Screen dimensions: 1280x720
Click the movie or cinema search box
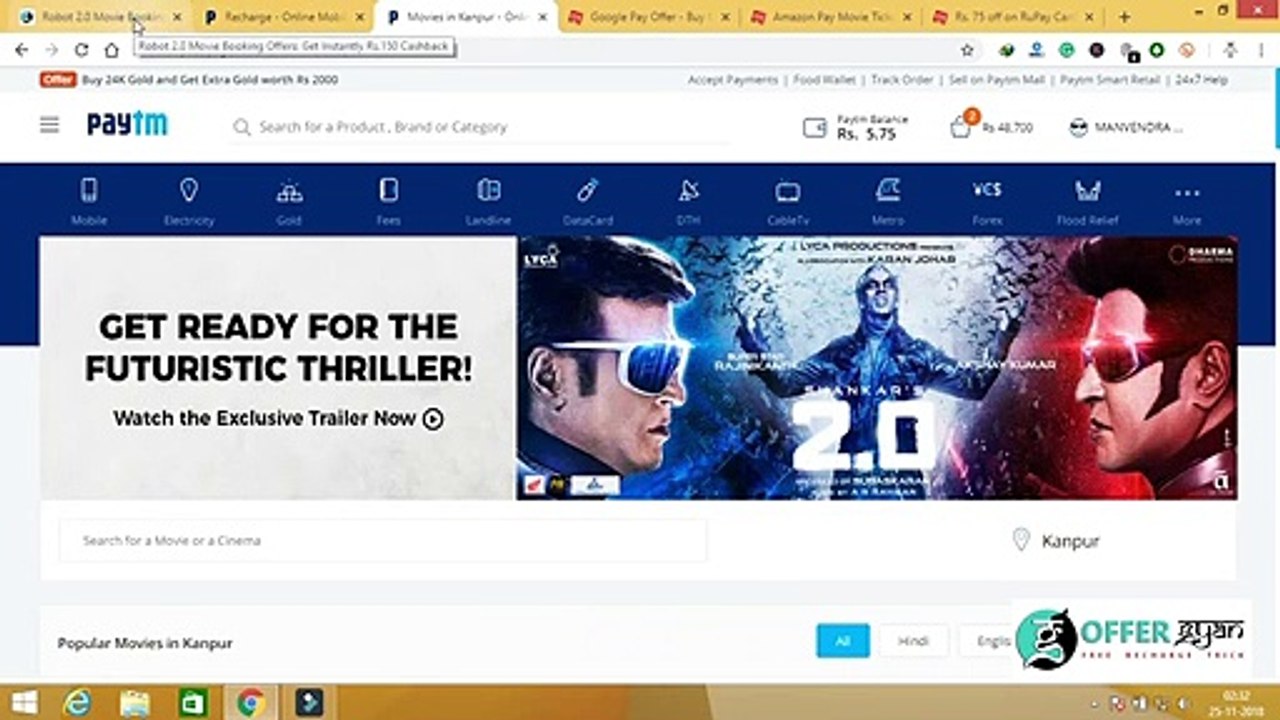pos(383,540)
